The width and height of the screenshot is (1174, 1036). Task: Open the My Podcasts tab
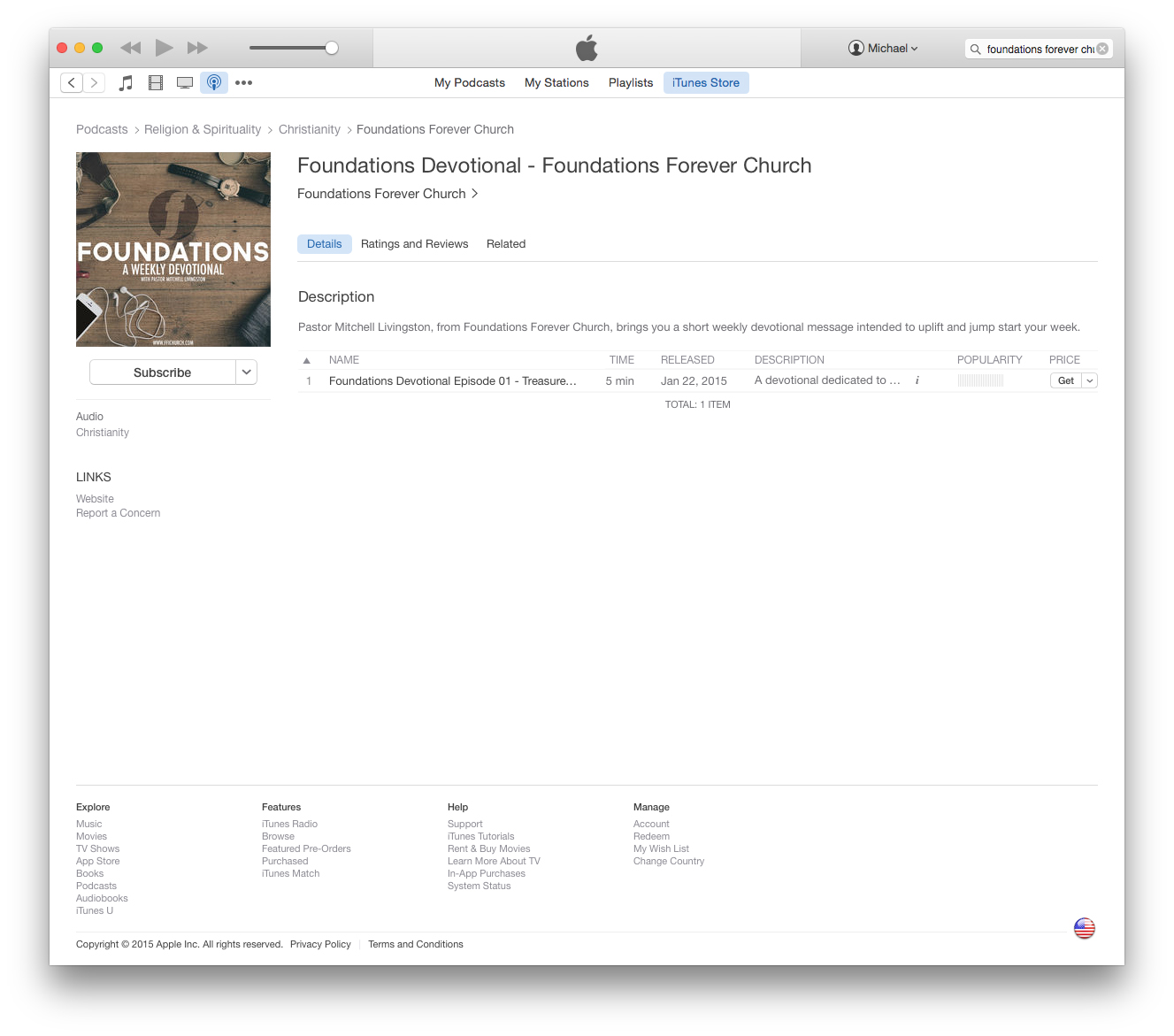[470, 82]
